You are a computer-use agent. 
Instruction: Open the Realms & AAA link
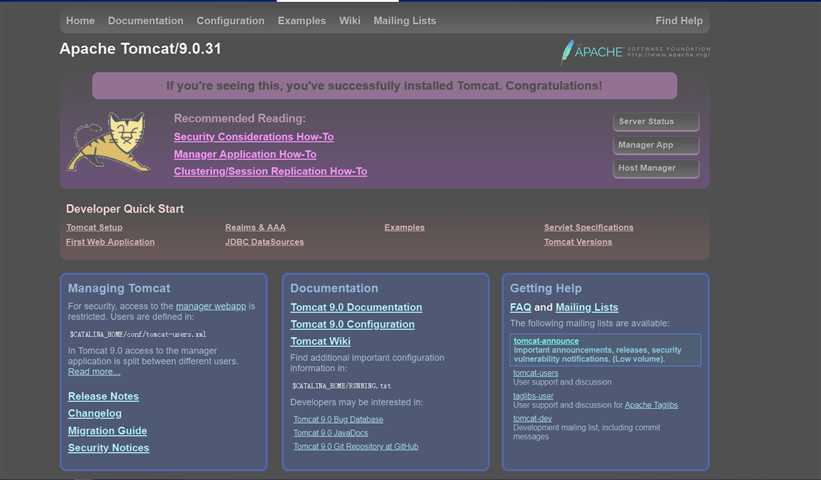click(256, 228)
